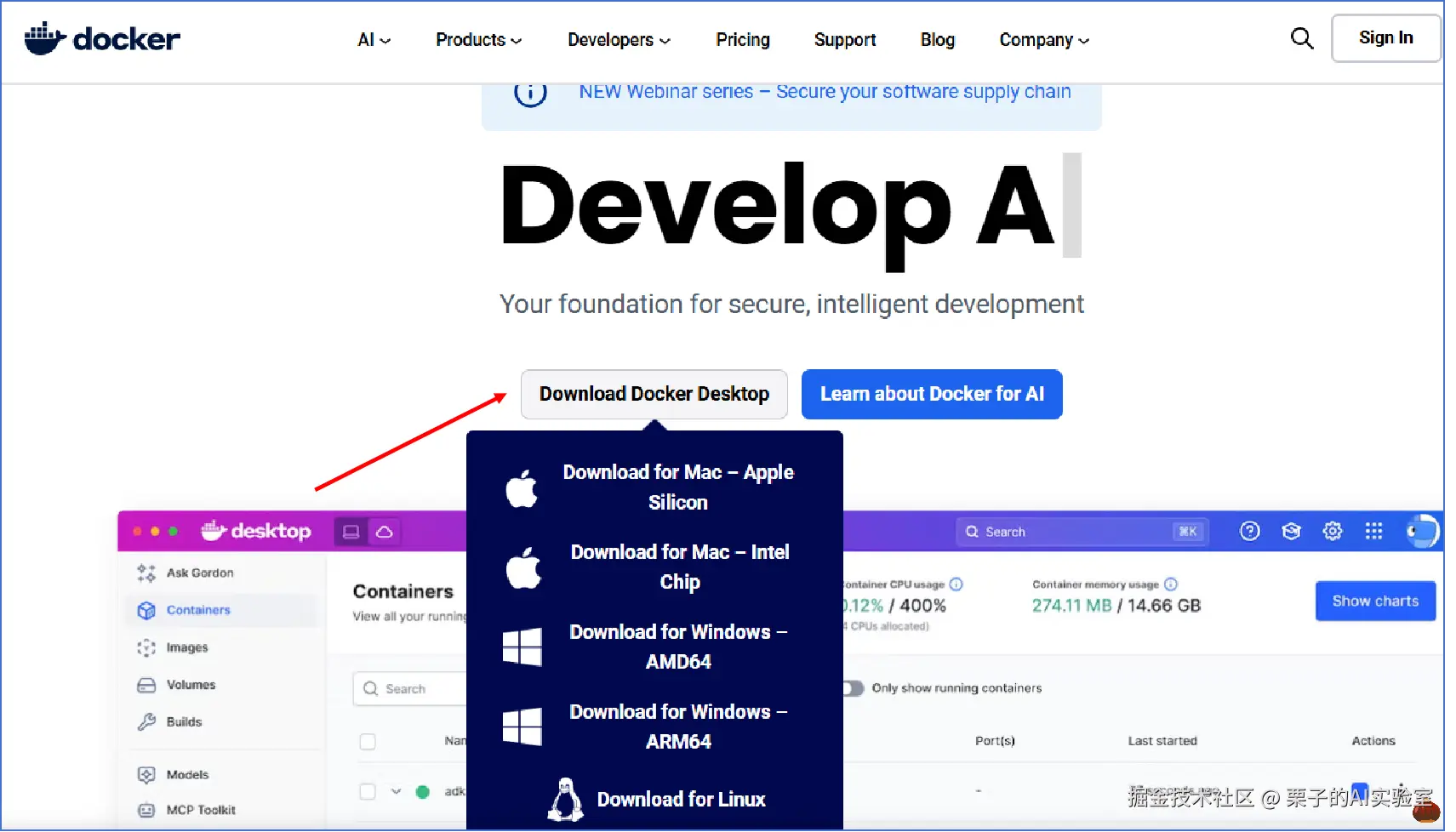Image resolution: width=1456 pixels, height=832 pixels.
Task: Check the adk container row checkbox
Action: click(x=368, y=792)
